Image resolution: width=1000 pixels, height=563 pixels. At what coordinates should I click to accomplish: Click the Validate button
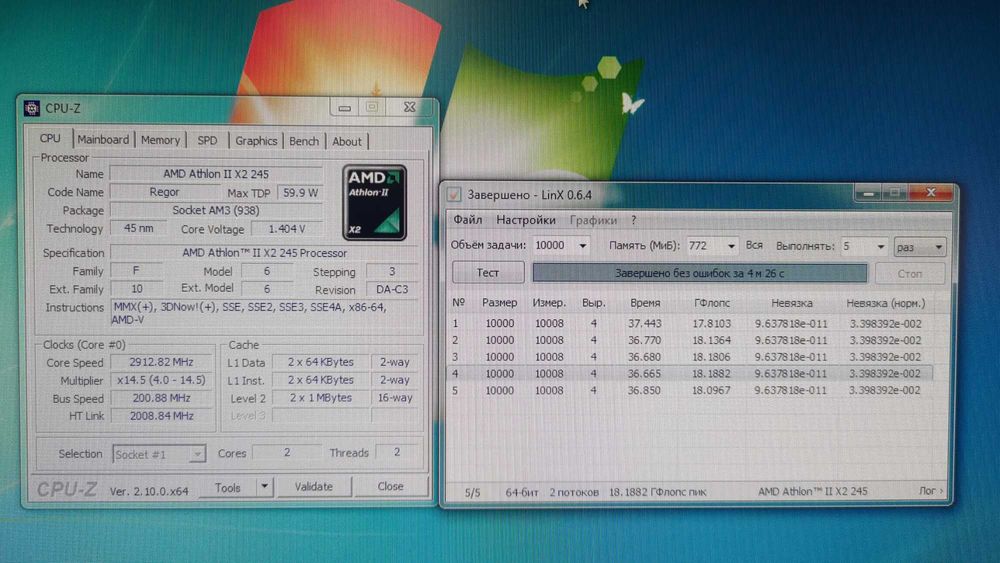tap(314, 486)
